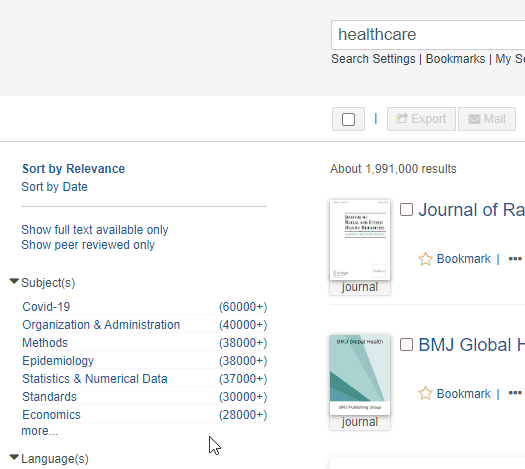525x469 pixels.
Task: Filter by the Covid-19 subject
Action: [46, 307]
